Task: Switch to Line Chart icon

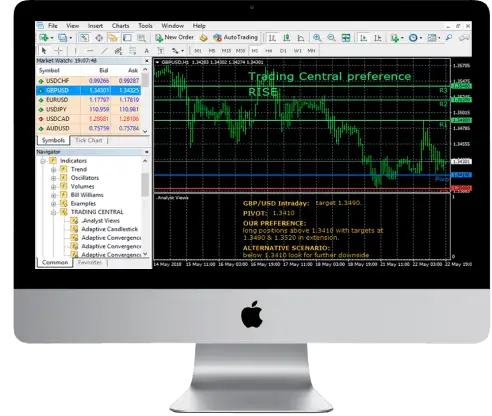Action: [301, 38]
